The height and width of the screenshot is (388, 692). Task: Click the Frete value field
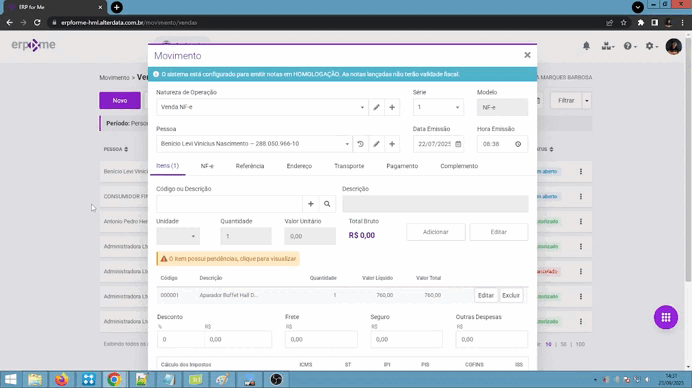click(x=321, y=339)
